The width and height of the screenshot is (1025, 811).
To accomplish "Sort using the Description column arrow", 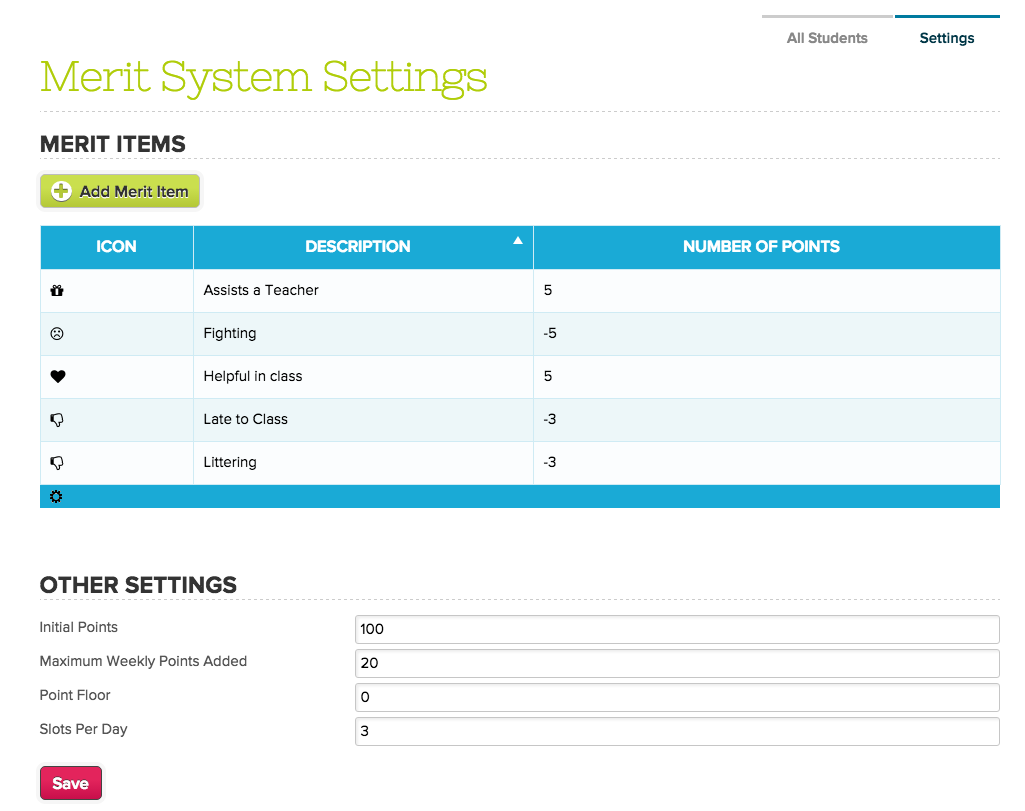I will coord(517,240).
